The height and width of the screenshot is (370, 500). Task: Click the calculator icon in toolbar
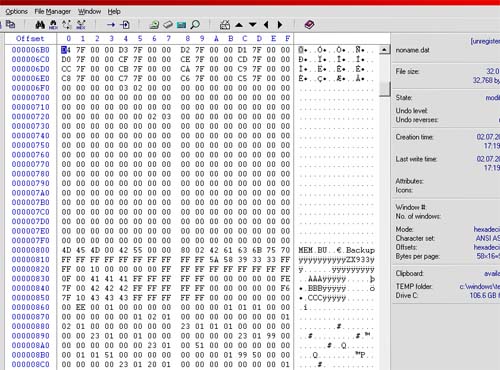[x=225, y=25]
